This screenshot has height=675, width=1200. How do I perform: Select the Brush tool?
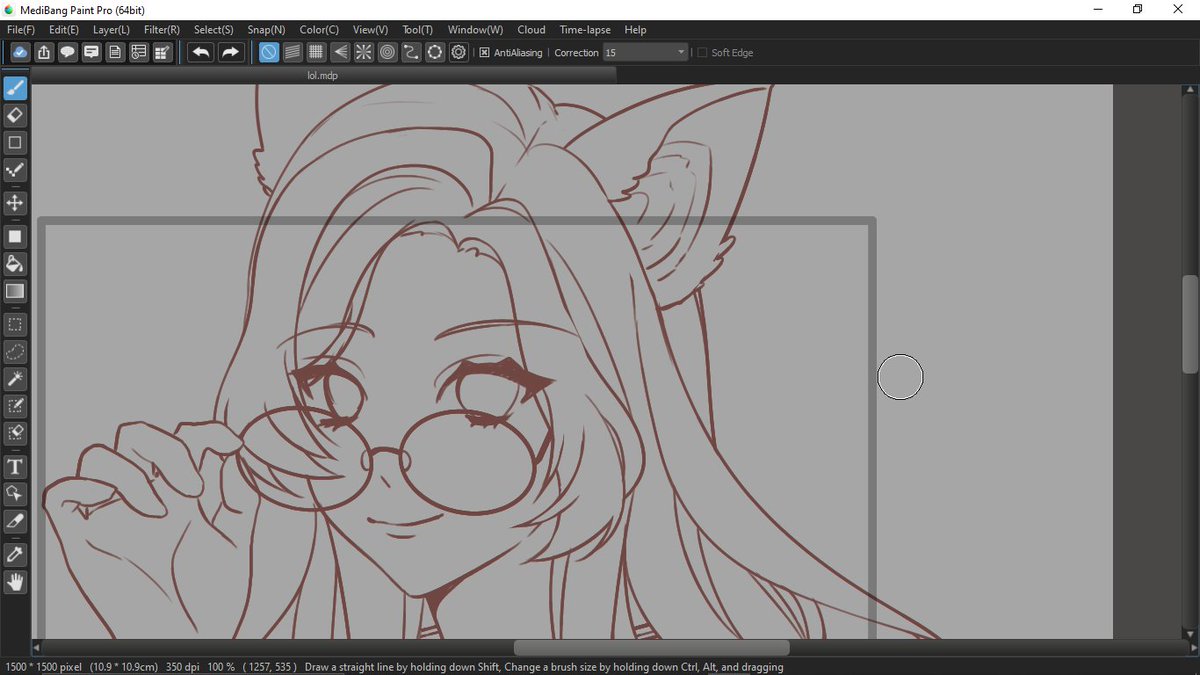(x=15, y=89)
